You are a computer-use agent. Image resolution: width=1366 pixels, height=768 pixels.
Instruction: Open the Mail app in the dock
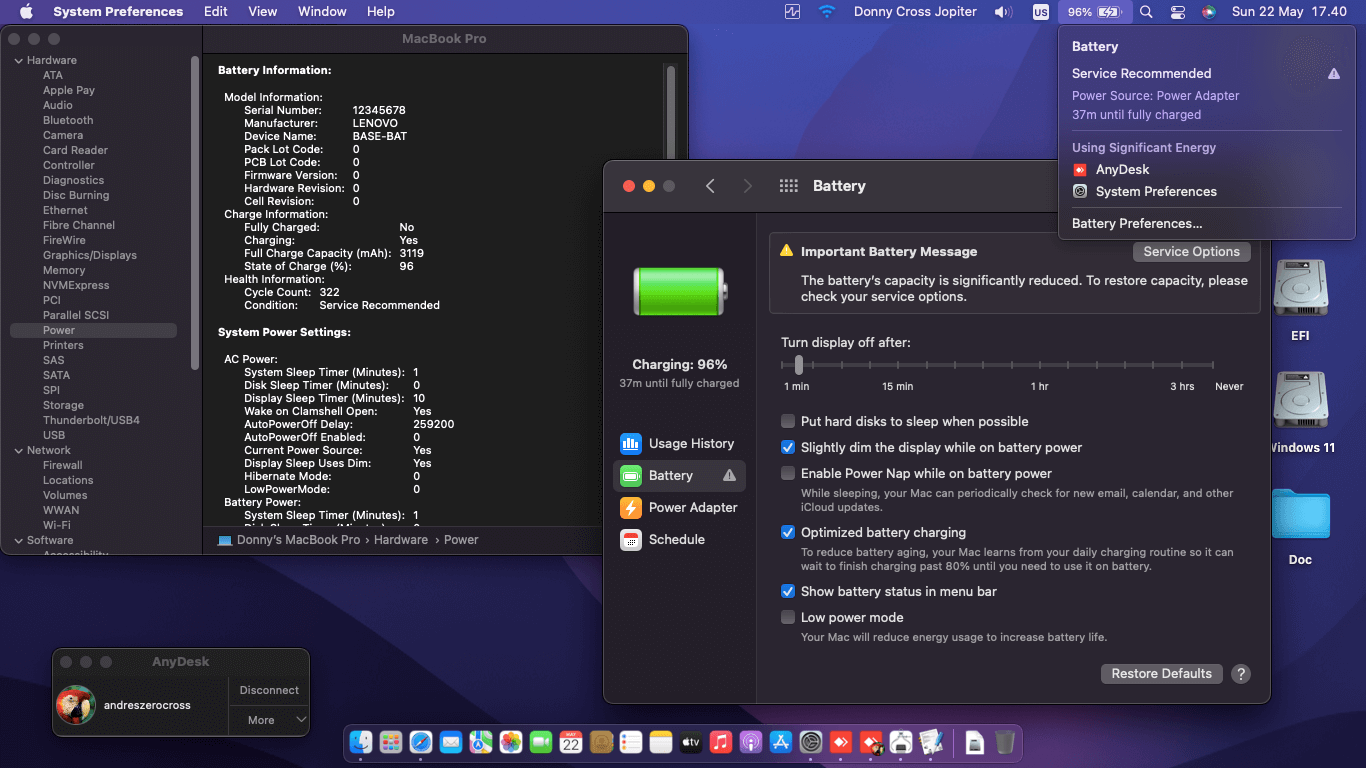click(x=451, y=742)
